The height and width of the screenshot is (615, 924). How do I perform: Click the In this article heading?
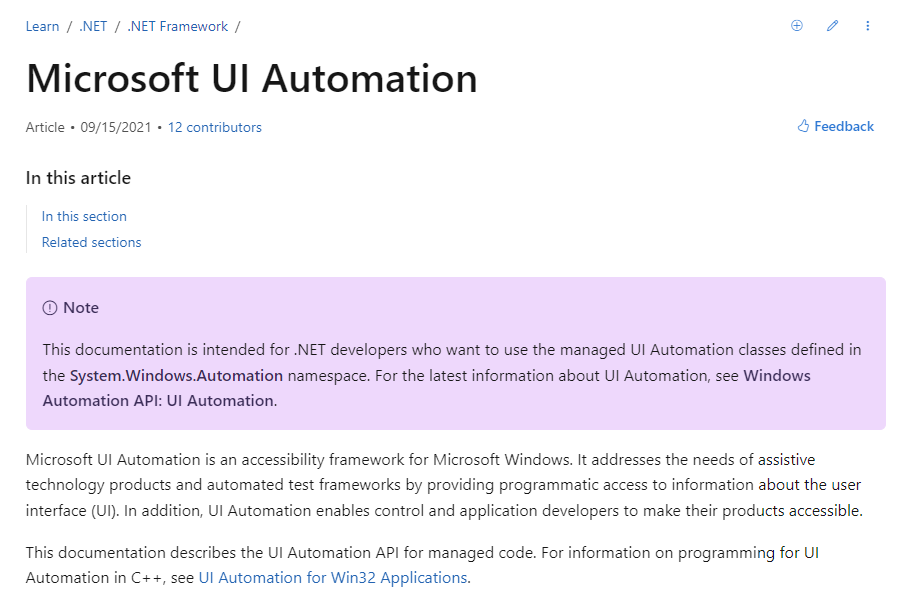(78, 178)
